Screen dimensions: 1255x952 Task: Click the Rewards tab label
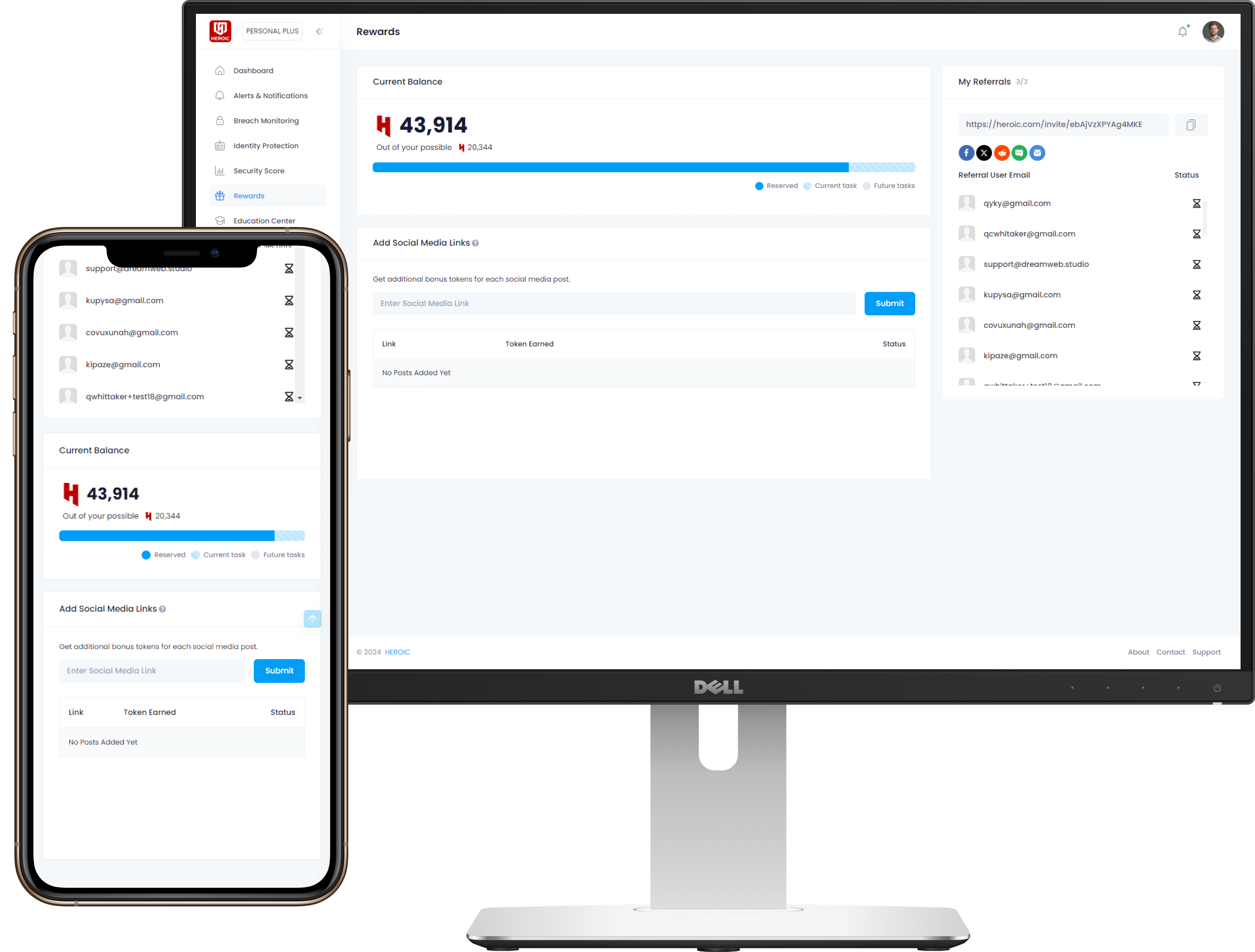[249, 195]
